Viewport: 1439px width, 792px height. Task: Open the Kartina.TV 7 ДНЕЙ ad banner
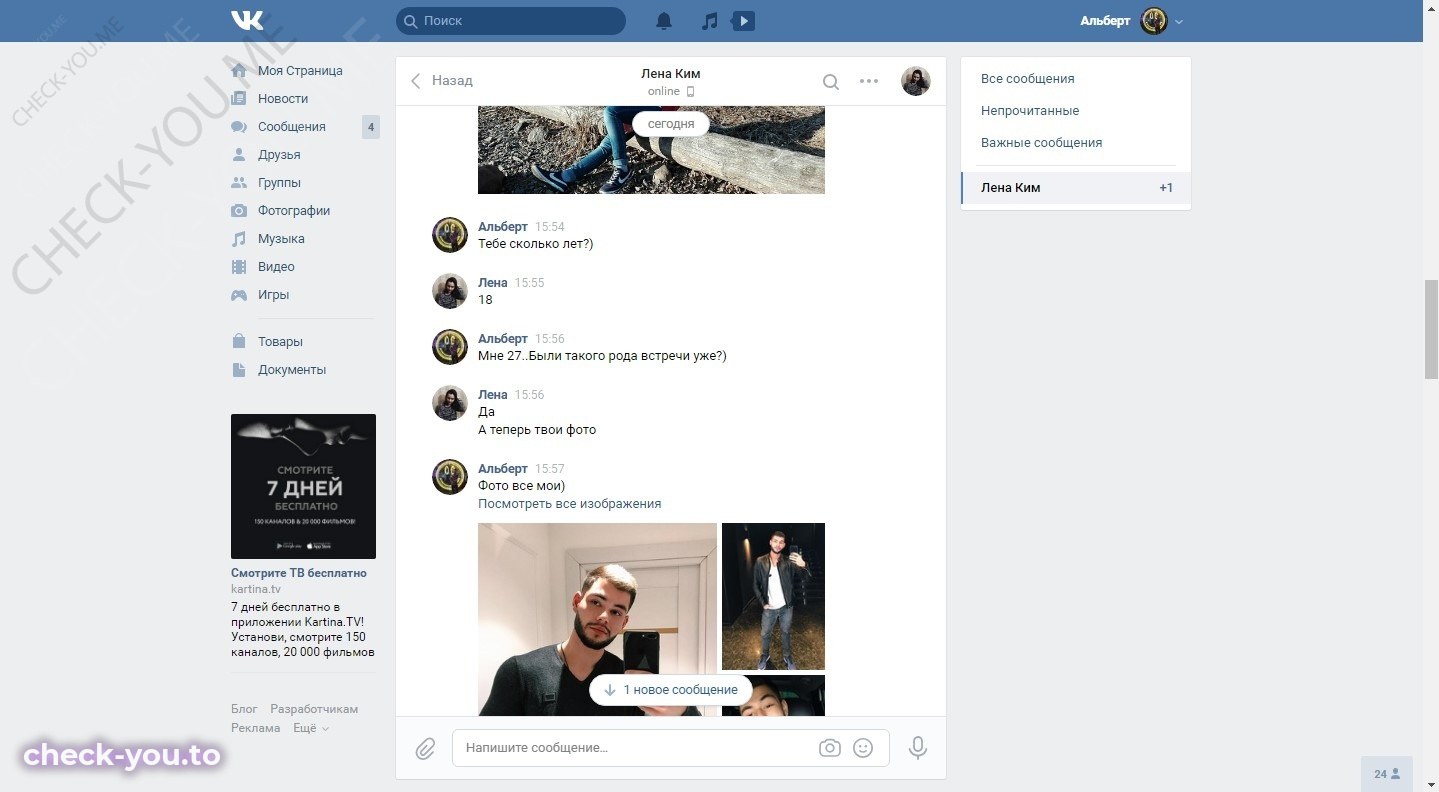pyautogui.click(x=303, y=486)
